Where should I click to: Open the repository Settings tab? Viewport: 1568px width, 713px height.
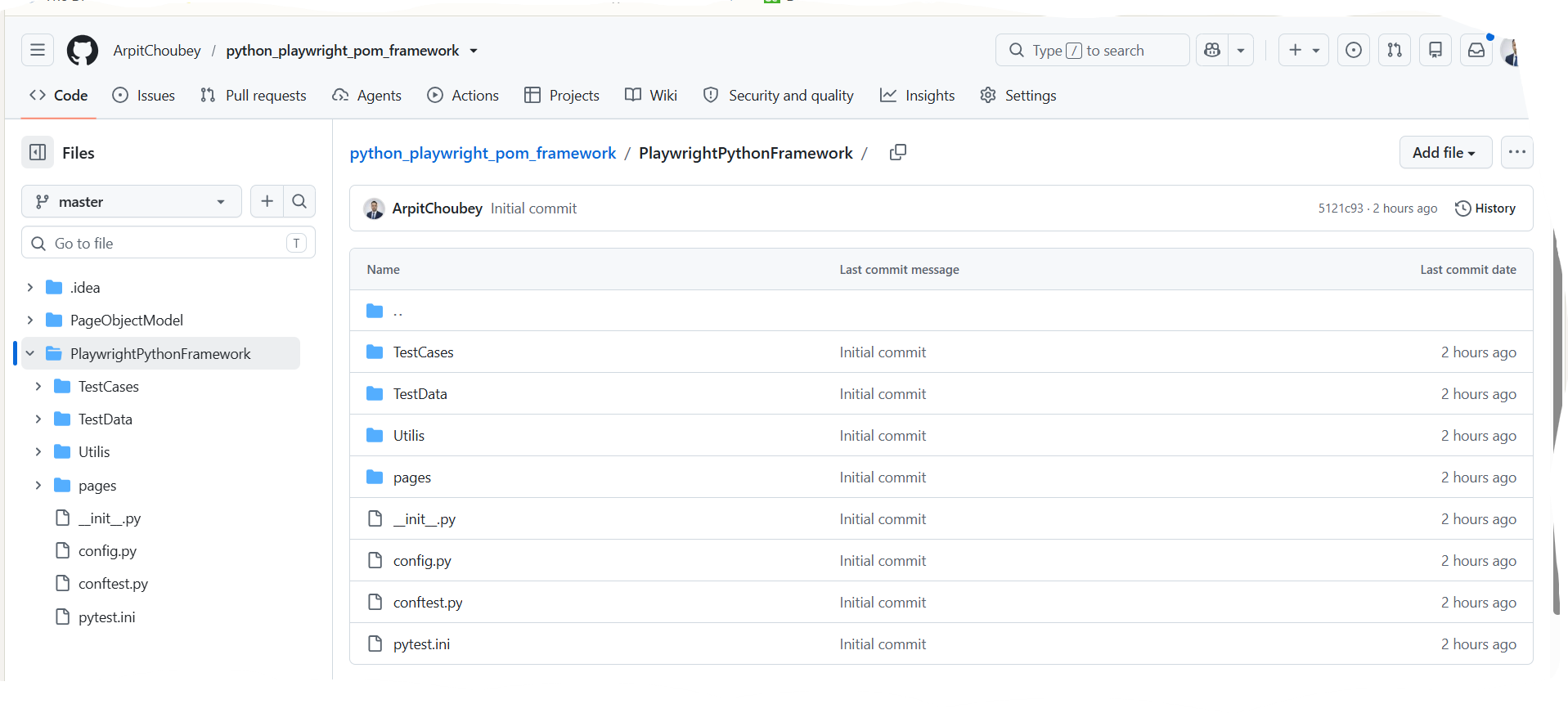pyautogui.click(x=1018, y=96)
